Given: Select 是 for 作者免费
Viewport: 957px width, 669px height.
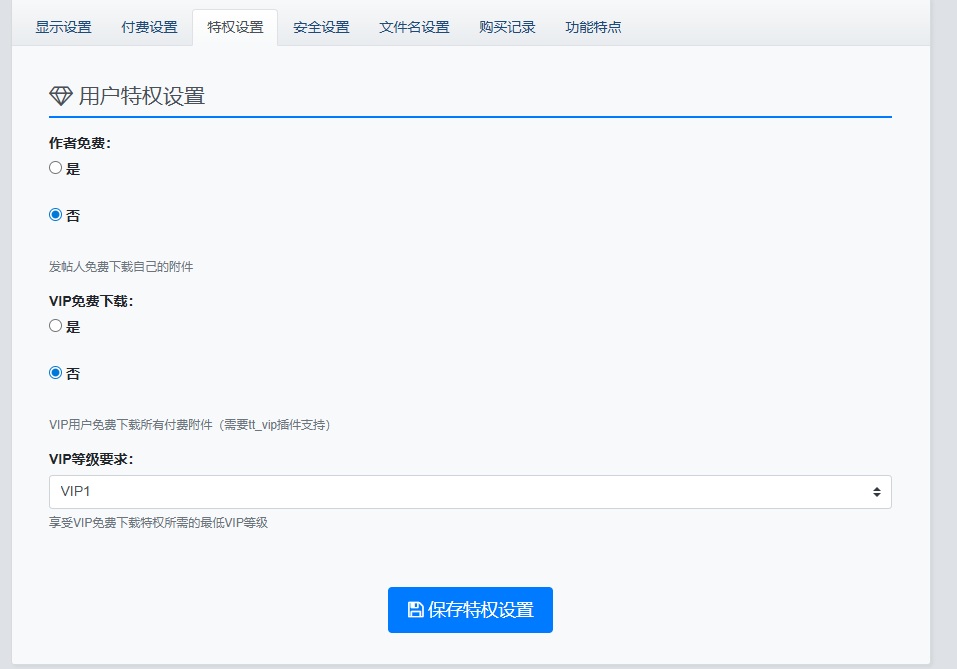Looking at the screenshot, I should coord(56,168).
